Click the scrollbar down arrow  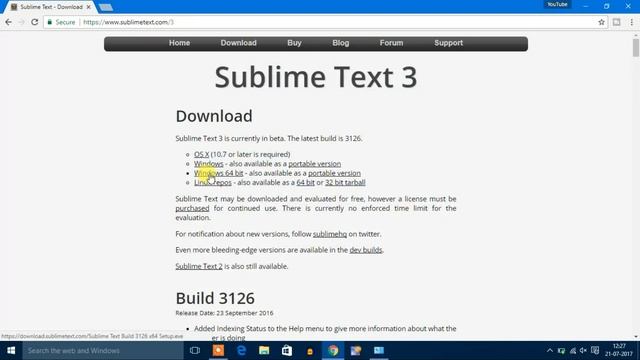click(x=636, y=337)
